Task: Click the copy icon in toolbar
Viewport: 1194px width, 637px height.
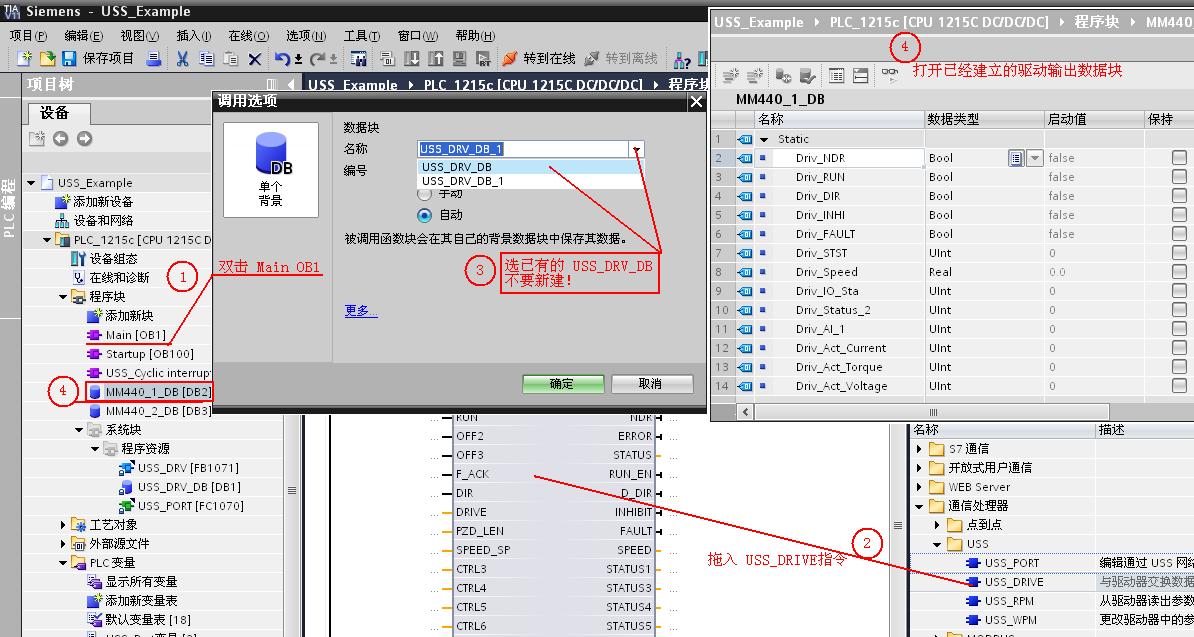Action: [x=206, y=59]
